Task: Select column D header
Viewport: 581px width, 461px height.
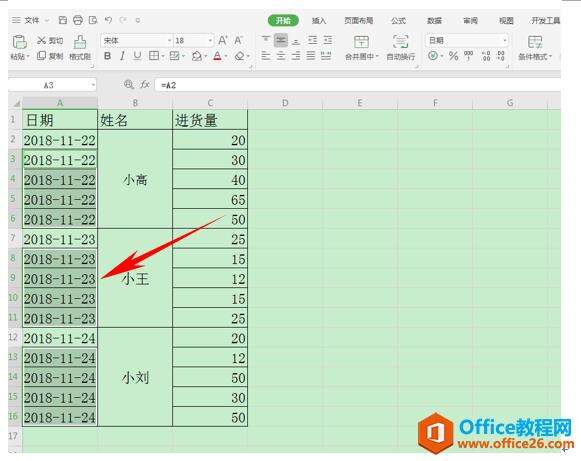Action: click(x=285, y=103)
